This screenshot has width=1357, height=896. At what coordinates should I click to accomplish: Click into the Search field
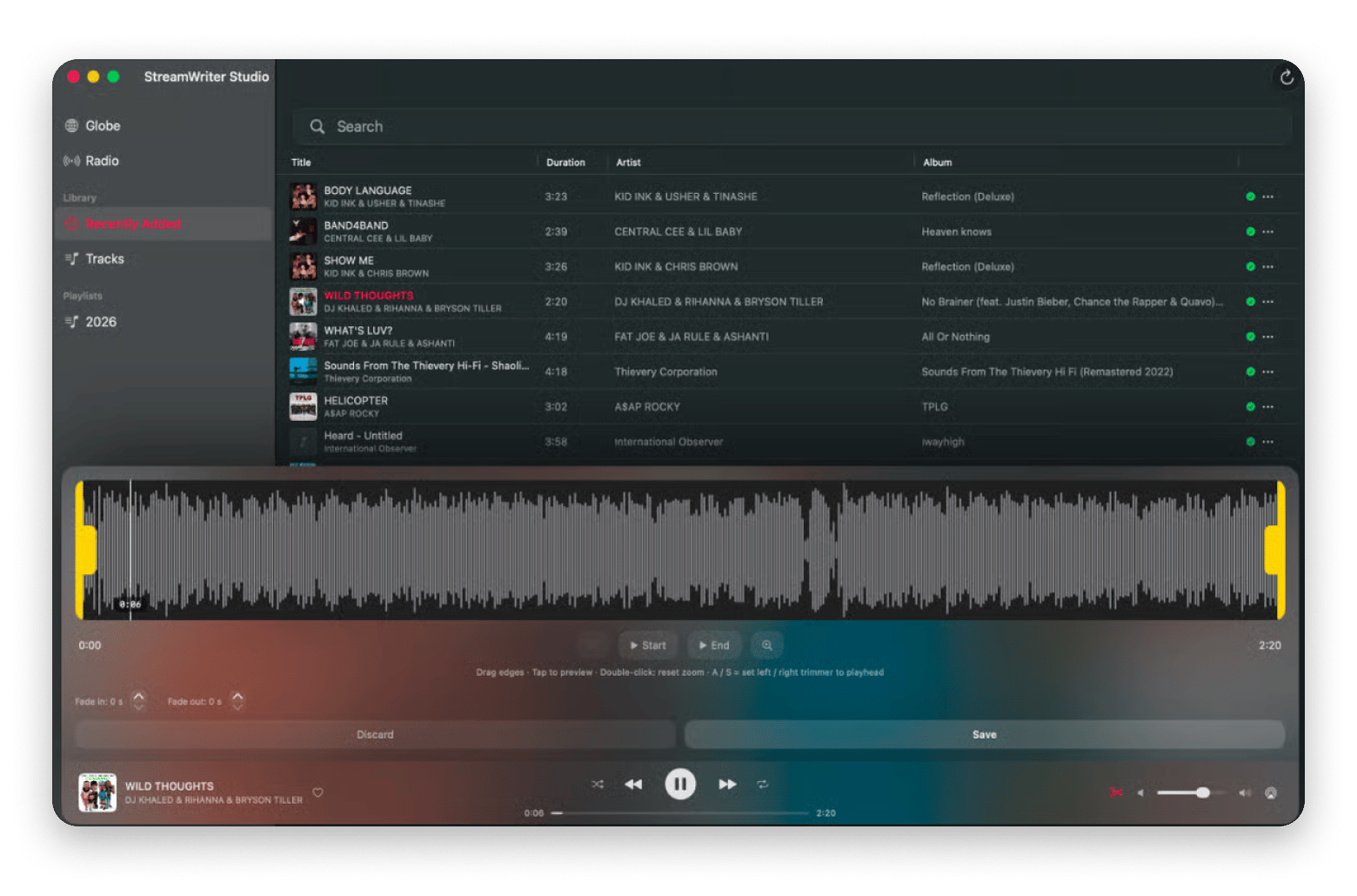pyautogui.click(x=792, y=127)
